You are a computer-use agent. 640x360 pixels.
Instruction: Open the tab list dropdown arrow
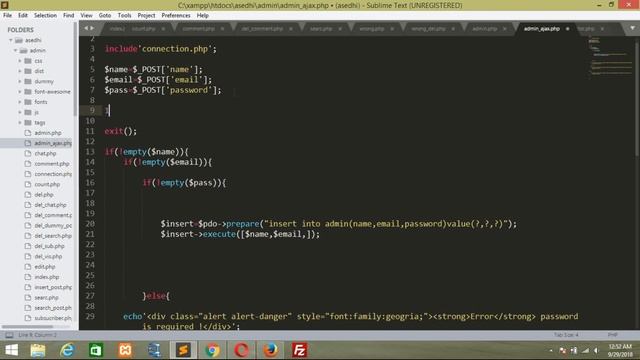click(632, 28)
